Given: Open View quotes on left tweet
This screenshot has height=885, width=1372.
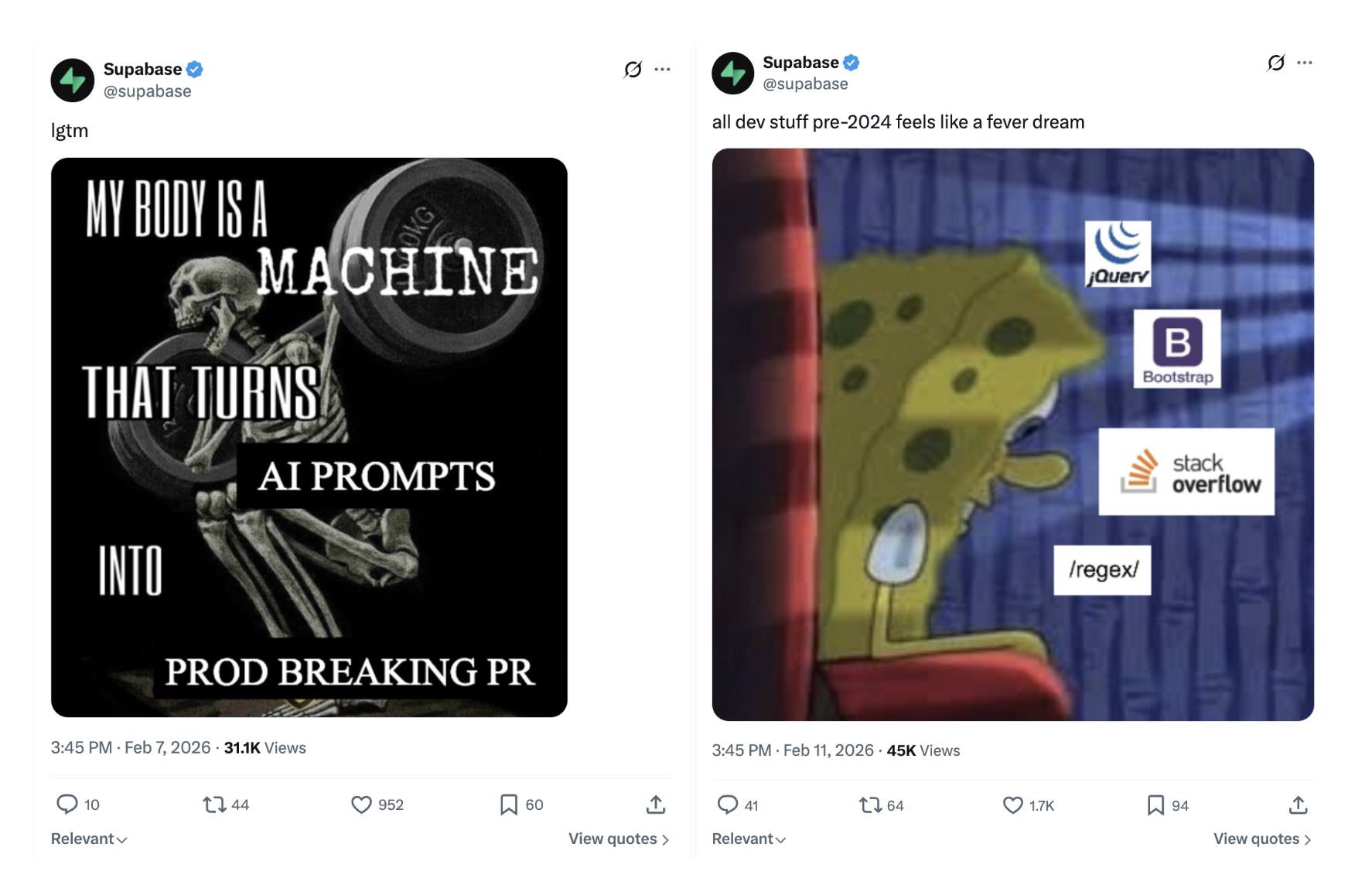Looking at the screenshot, I should click(618, 839).
